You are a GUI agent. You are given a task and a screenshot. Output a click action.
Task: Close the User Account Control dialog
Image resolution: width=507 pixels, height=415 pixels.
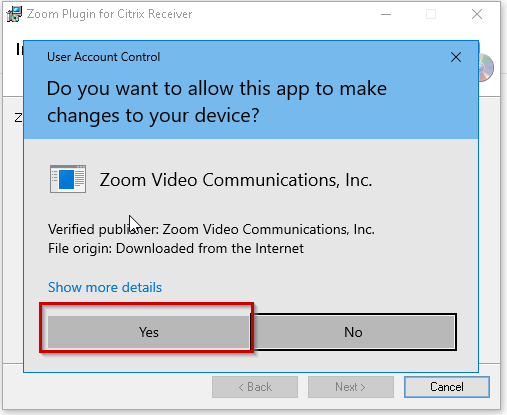[456, 57]
